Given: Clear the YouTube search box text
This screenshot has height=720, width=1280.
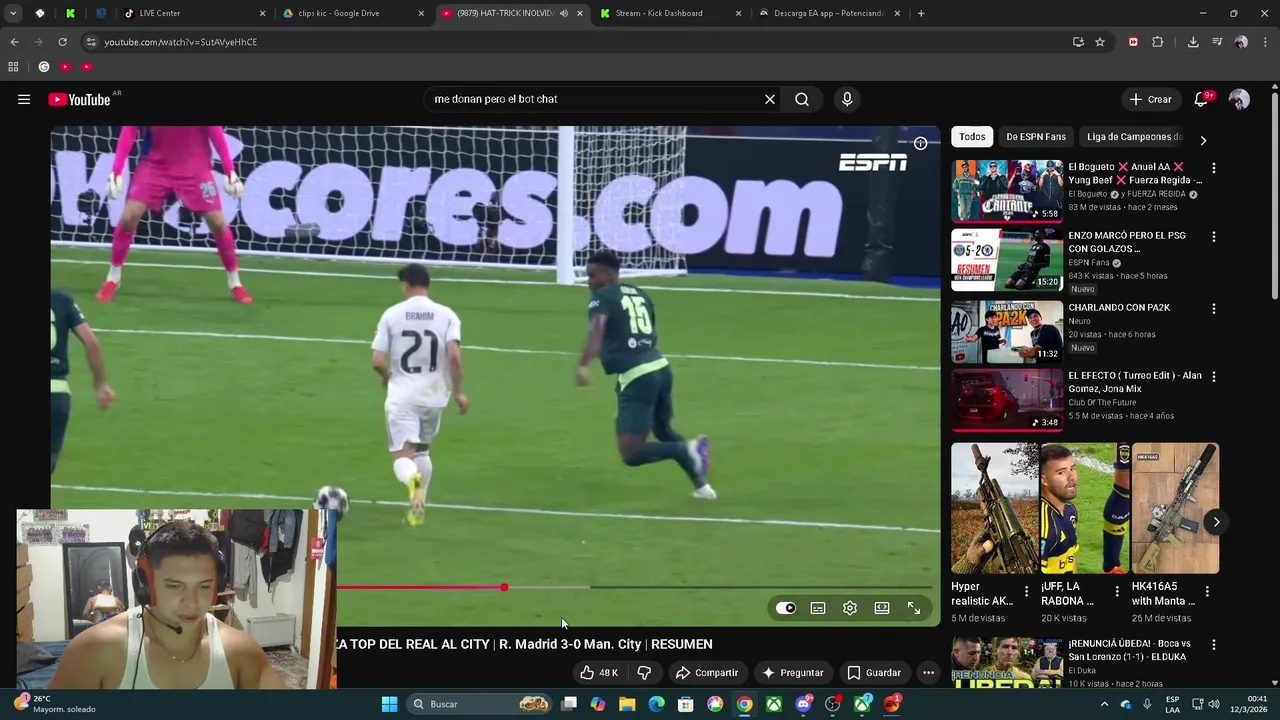Looking at the screenshot, I should 770,99.
